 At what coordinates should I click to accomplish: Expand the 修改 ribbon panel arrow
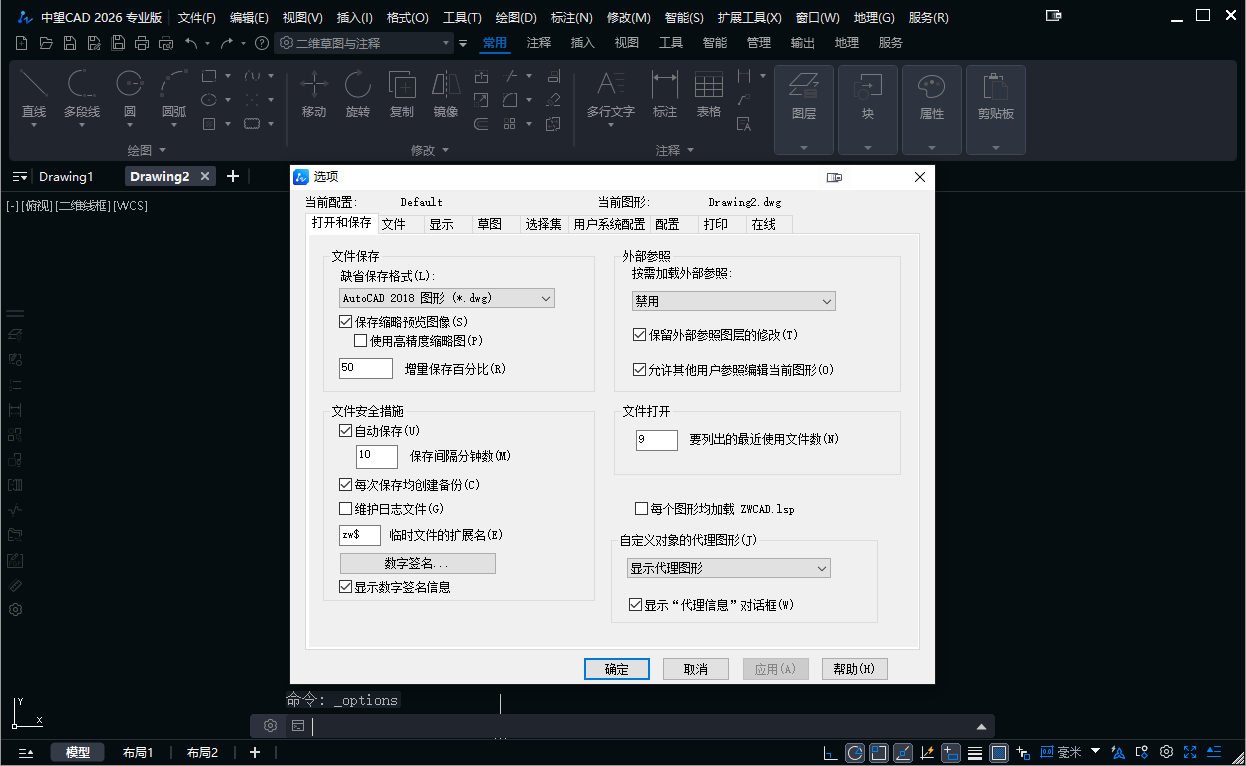(x=445, y=150)
